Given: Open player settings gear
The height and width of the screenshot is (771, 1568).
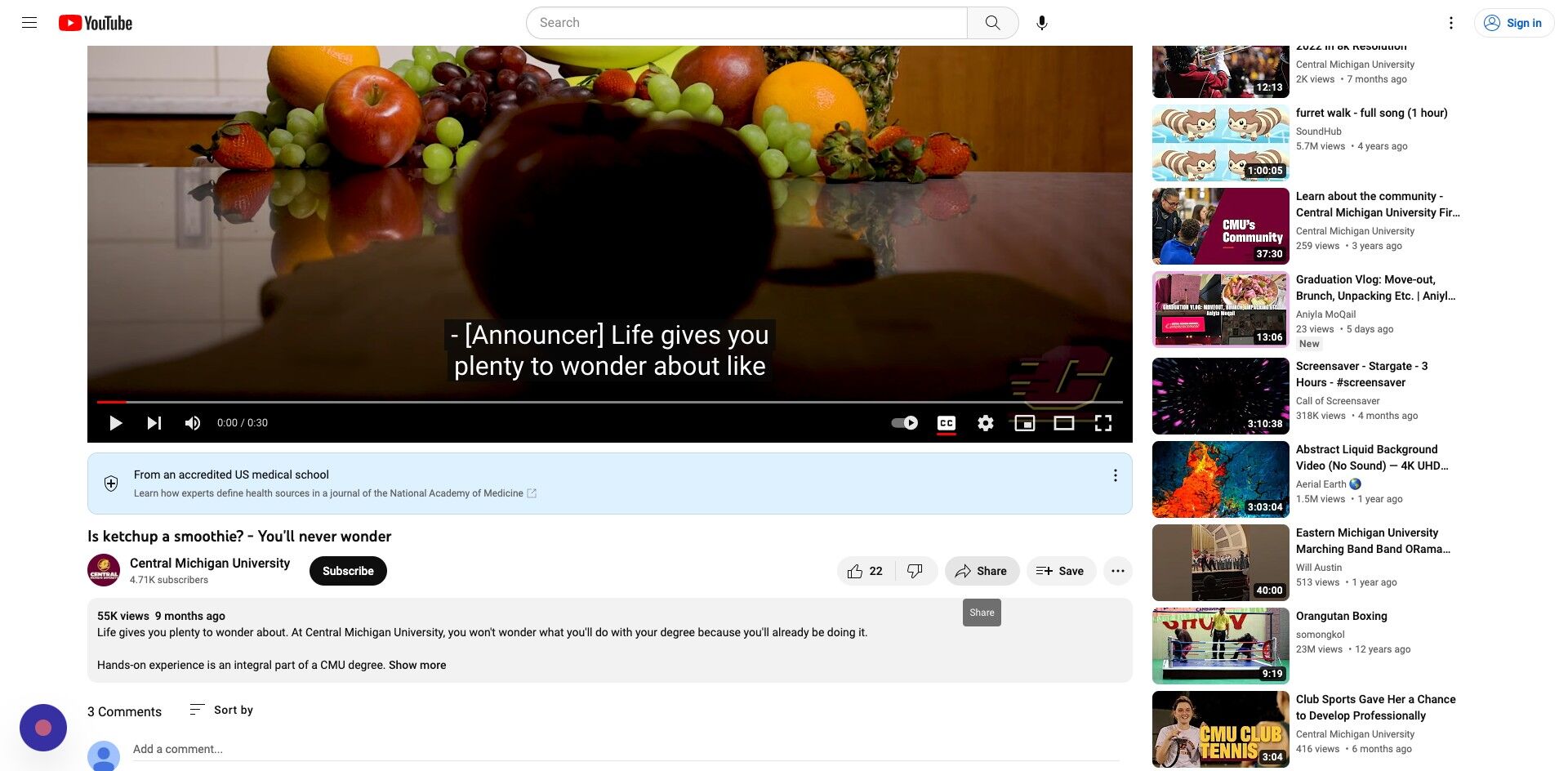Looking at the screenshot, I should 986,423.
